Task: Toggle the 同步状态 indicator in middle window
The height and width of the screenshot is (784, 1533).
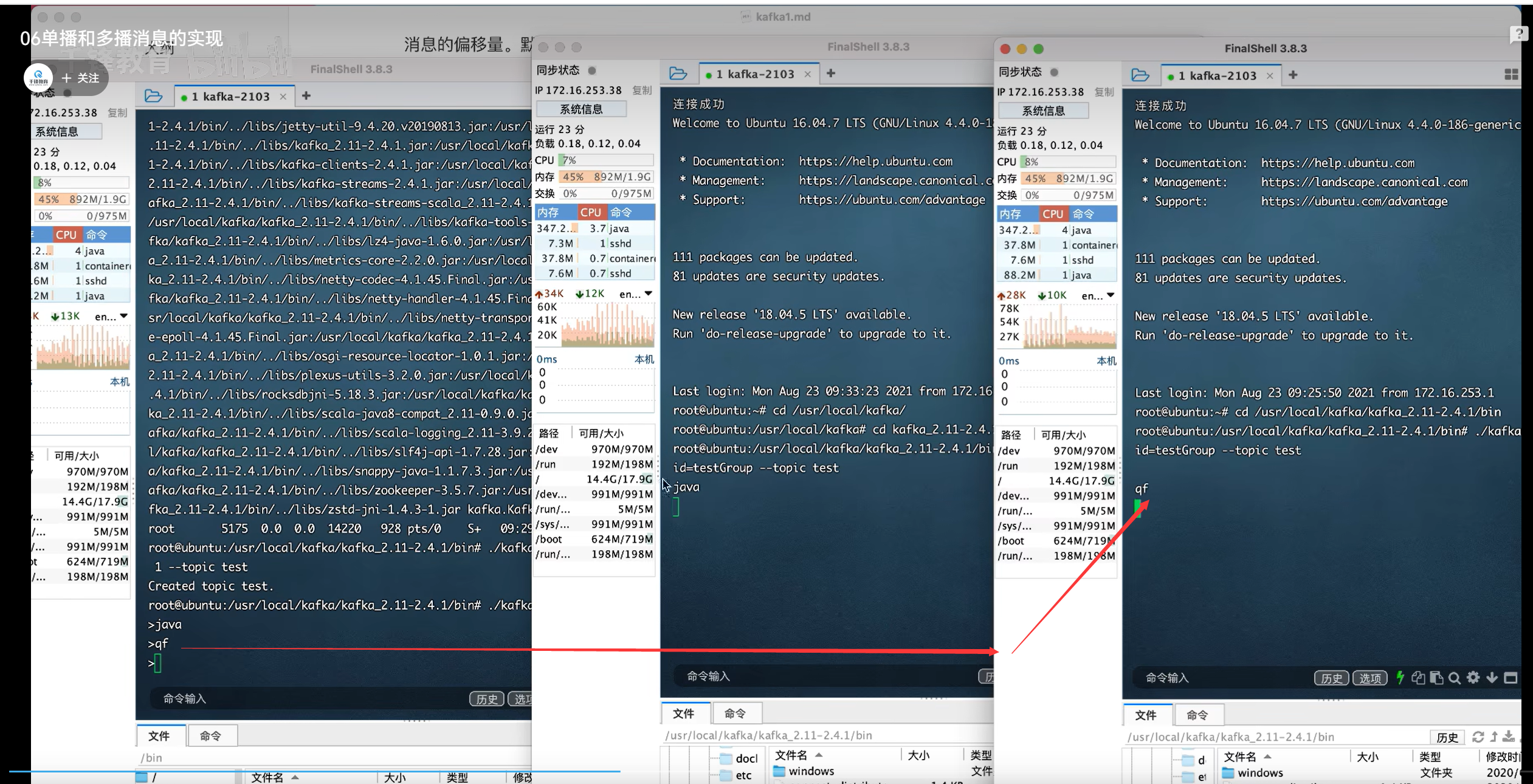Action: [x=592, y=70]
